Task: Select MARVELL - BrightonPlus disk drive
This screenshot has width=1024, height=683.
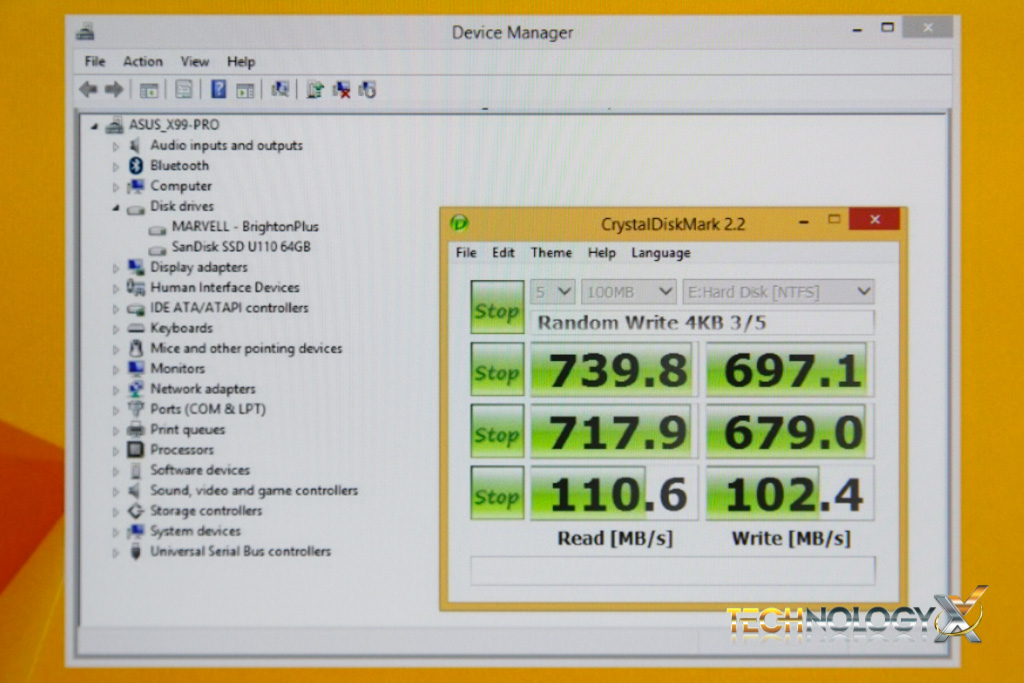Action: pos(245,227)
